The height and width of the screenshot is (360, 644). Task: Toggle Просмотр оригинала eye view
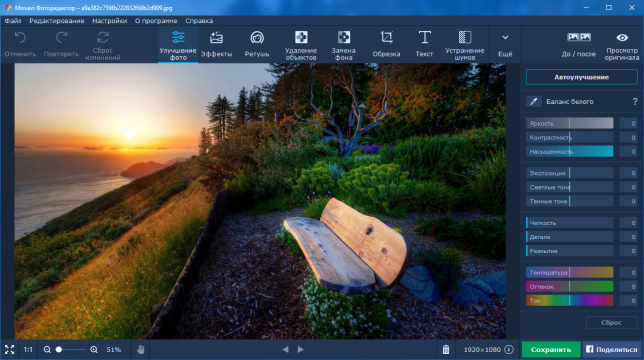(621, 45)
